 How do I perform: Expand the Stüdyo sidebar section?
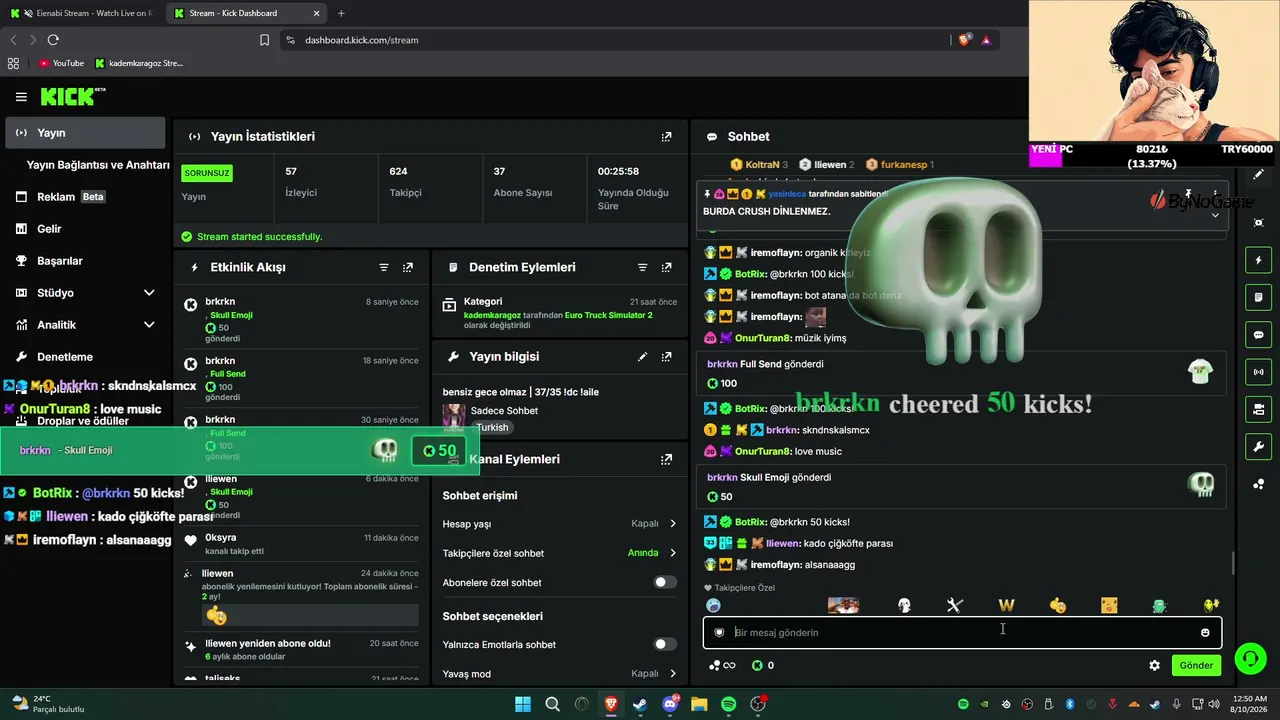pyautogui.click(x=149, y=293)
